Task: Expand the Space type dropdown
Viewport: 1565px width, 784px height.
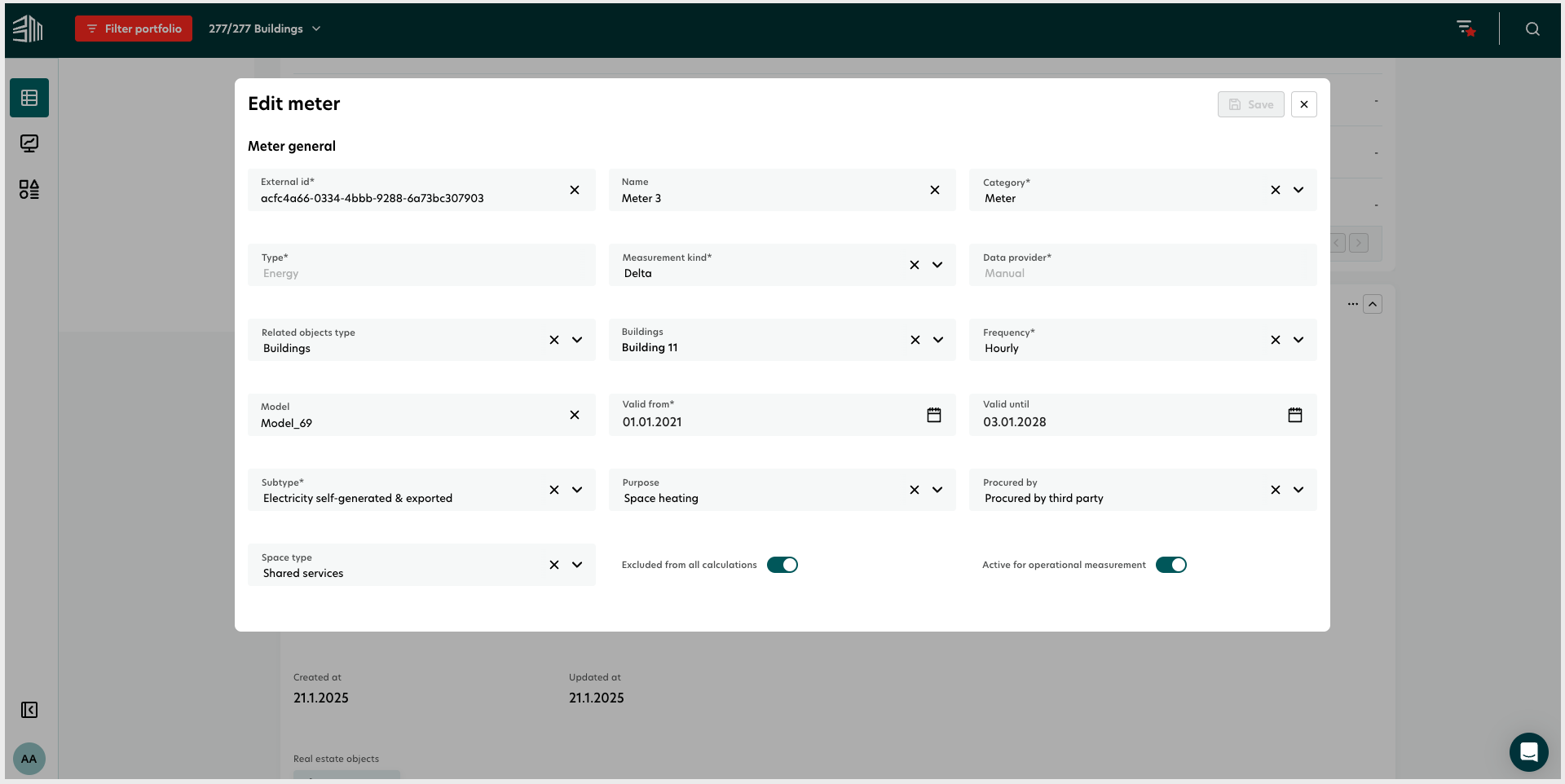Action: [x=577, y=565]
